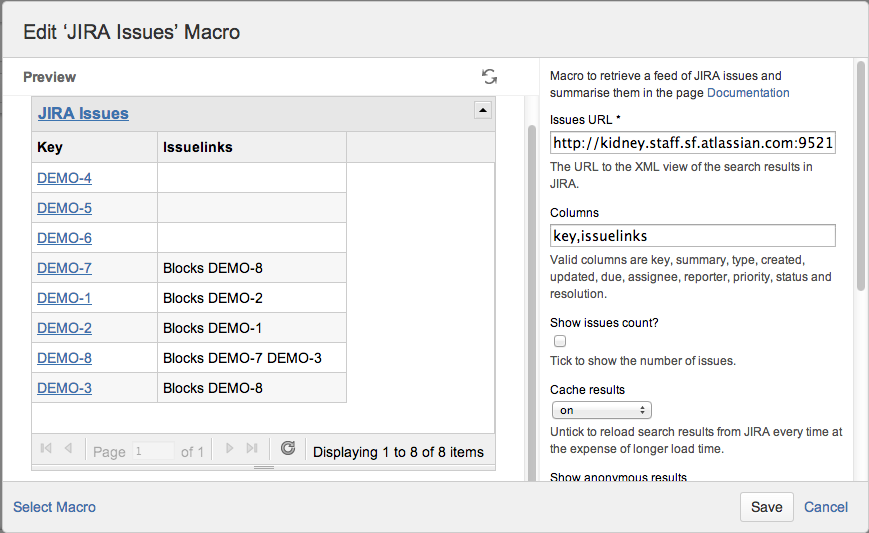Viewport: 869px width, 533px height.
Task: Sort by the Key column header
Action: click(x=50, y=147)
